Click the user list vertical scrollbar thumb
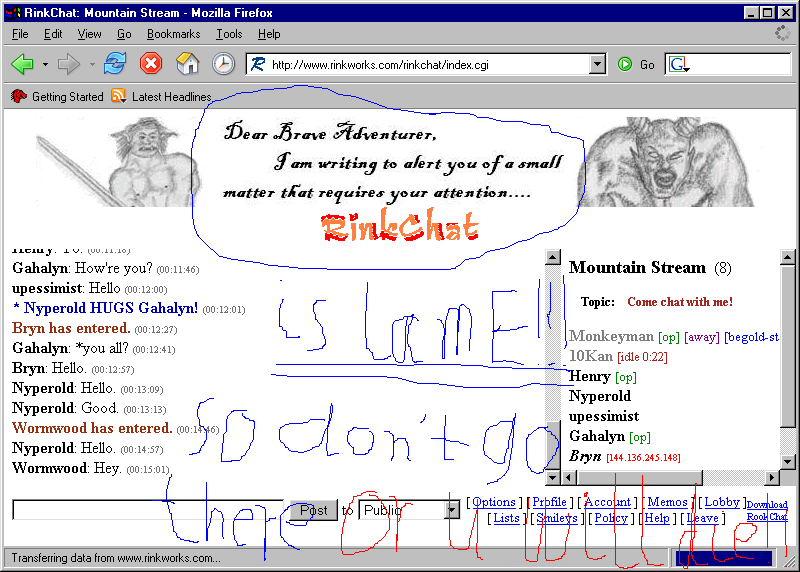 coord(788,346)
